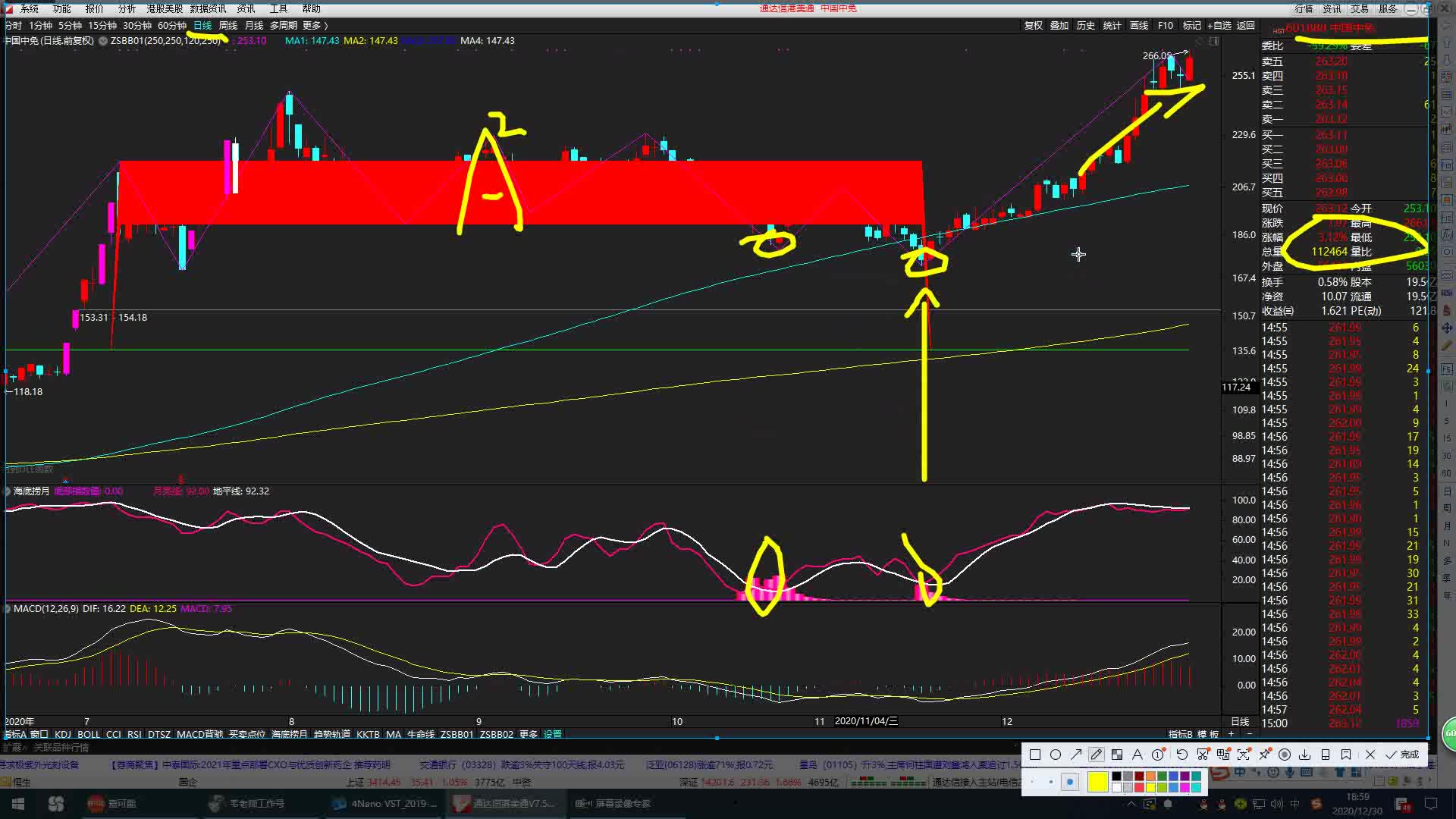
Task: Open the Windows Start menu
Action: pyautogui.click(x=18, y=804)
